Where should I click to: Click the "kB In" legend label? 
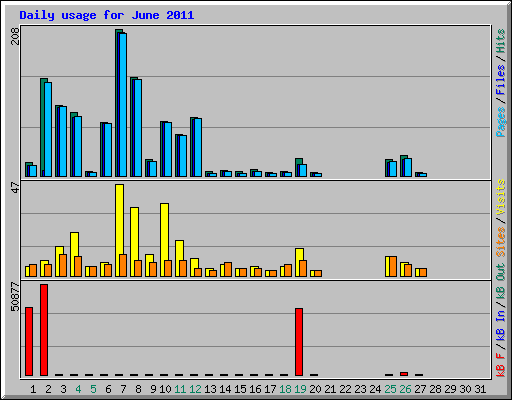(x=501, y=325)
